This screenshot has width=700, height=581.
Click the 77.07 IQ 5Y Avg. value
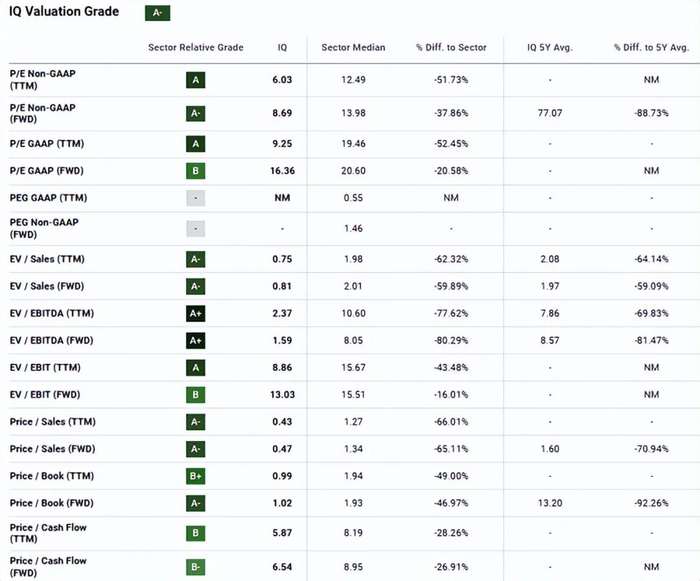[550, 113]
